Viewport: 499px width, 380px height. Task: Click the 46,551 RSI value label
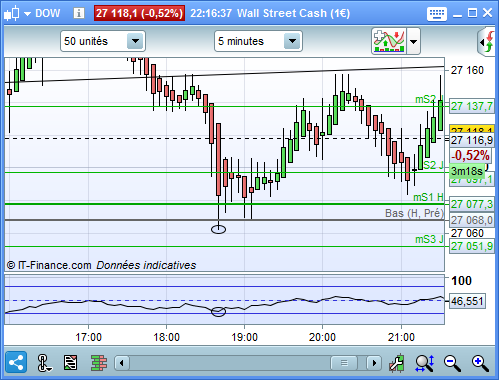[x=467, y=301]
